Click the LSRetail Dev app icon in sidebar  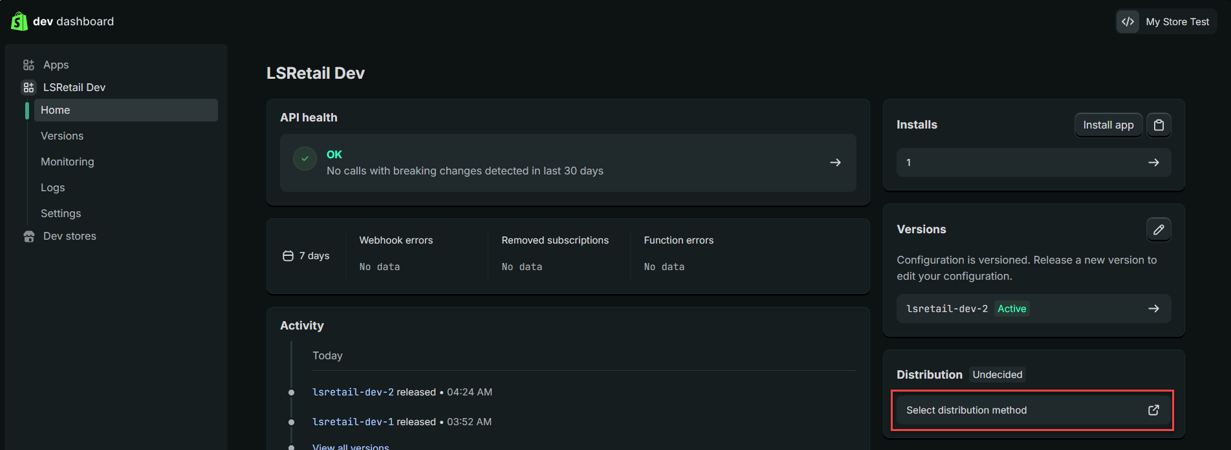(x=29, y=88)
